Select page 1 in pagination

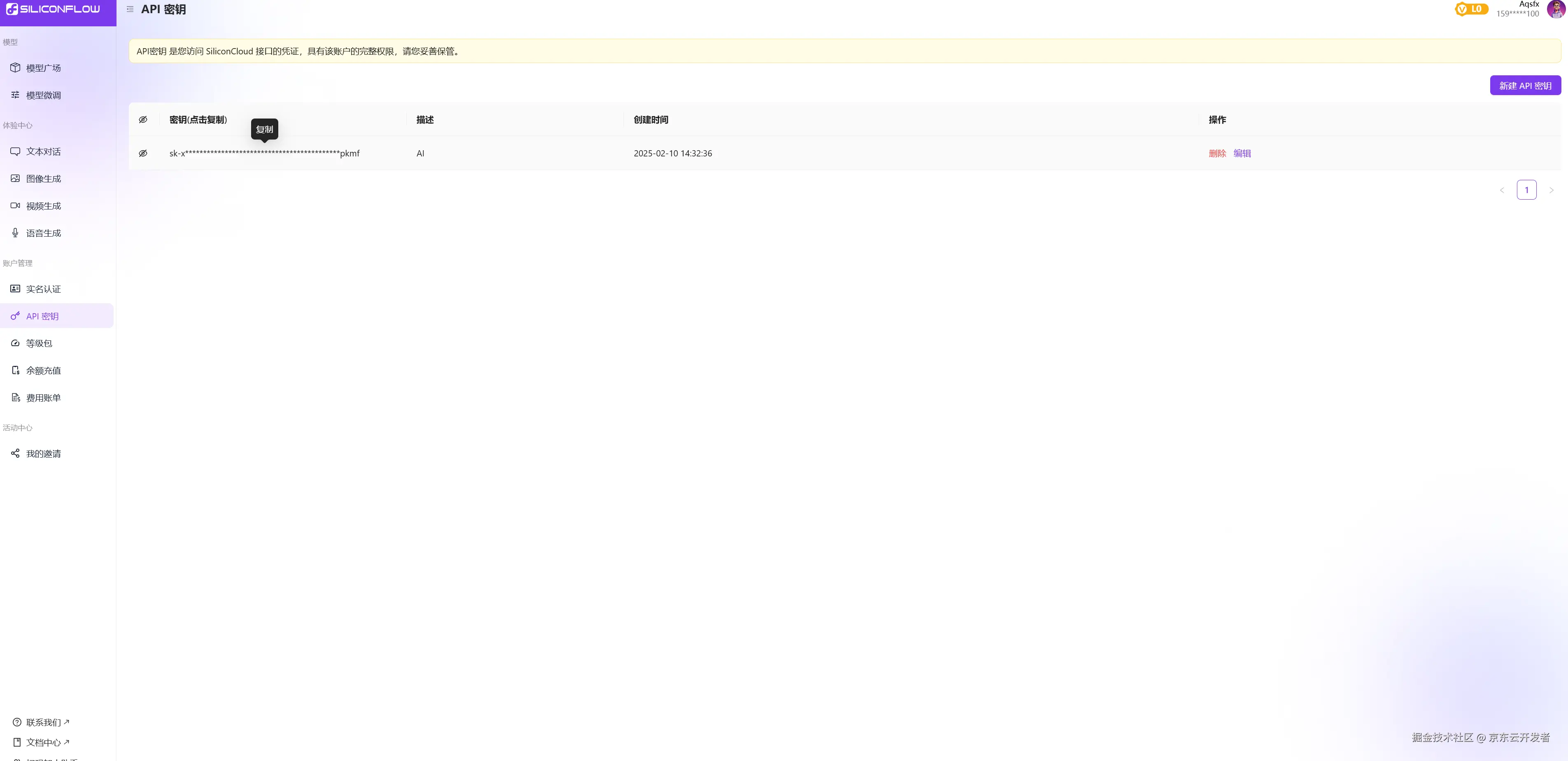1526,190
